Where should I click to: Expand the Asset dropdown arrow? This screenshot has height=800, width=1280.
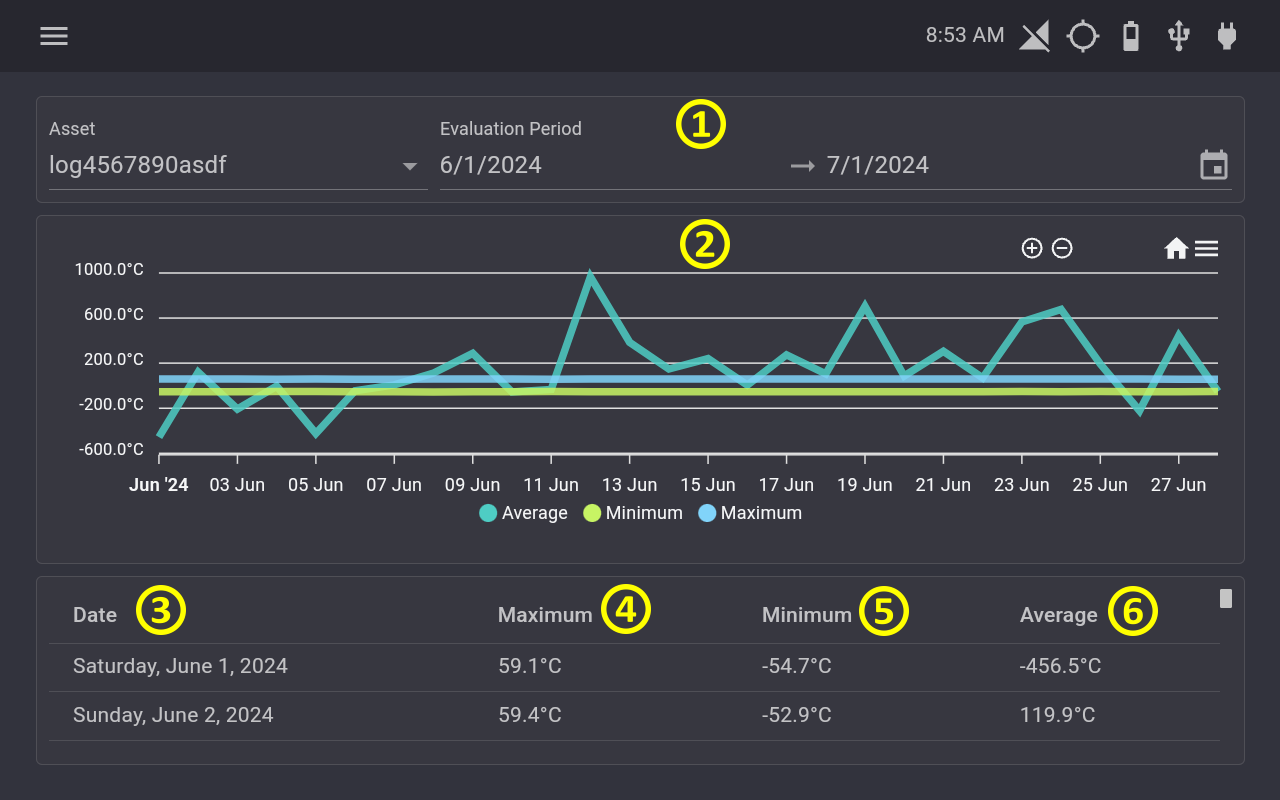click(409, 166)
